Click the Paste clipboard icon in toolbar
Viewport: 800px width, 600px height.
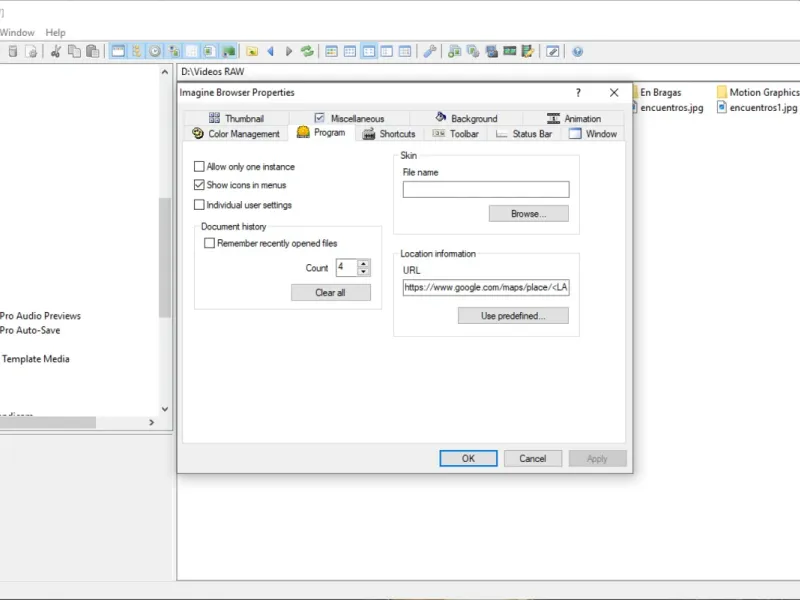pos(92,52)
